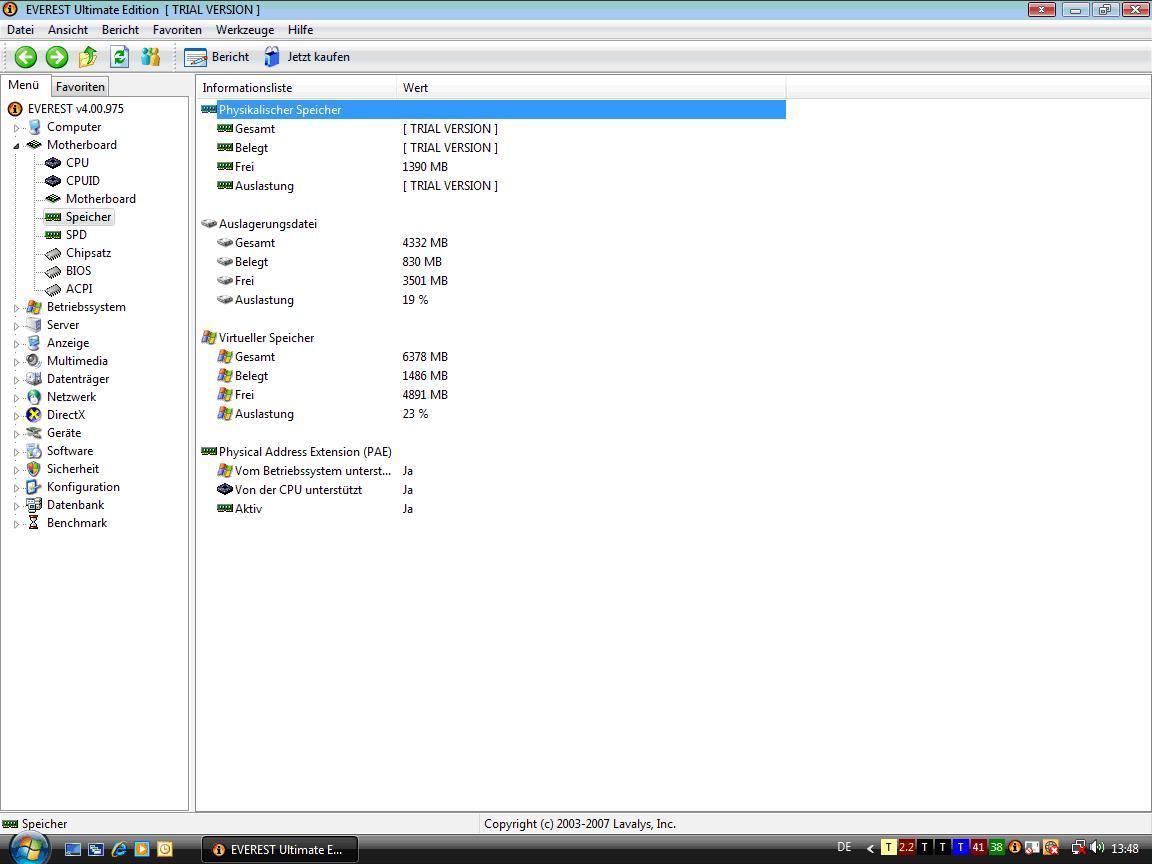Select the Speicher memory item

click(79, 217)
